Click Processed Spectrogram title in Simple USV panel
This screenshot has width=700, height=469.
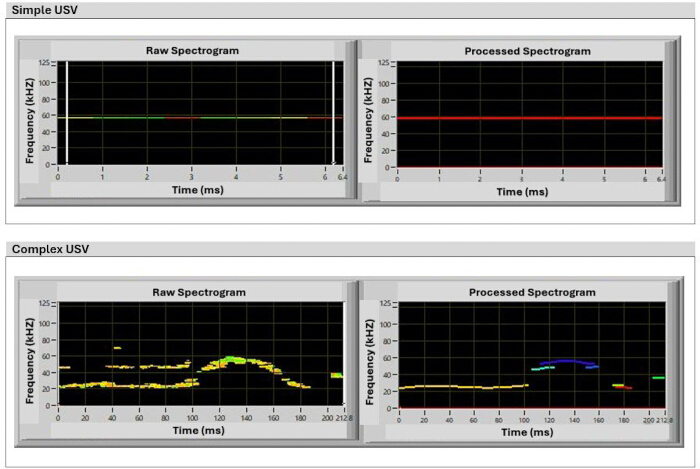point(528,51)
